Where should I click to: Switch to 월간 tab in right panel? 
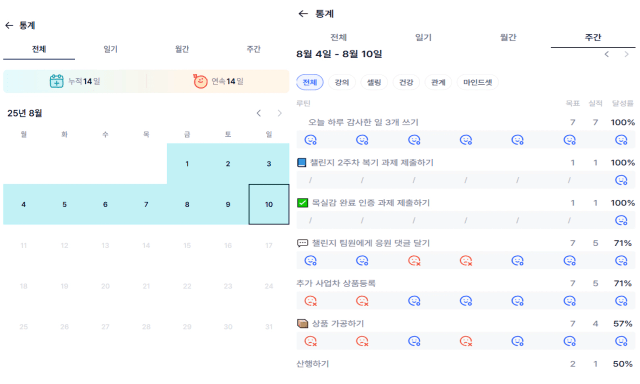tap(508, 38)
